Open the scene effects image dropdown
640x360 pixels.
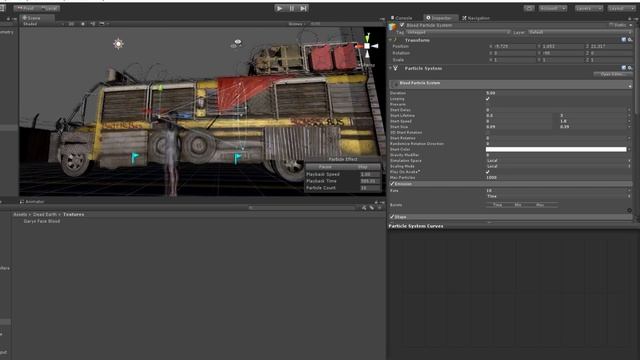click(x=103, y=24)
